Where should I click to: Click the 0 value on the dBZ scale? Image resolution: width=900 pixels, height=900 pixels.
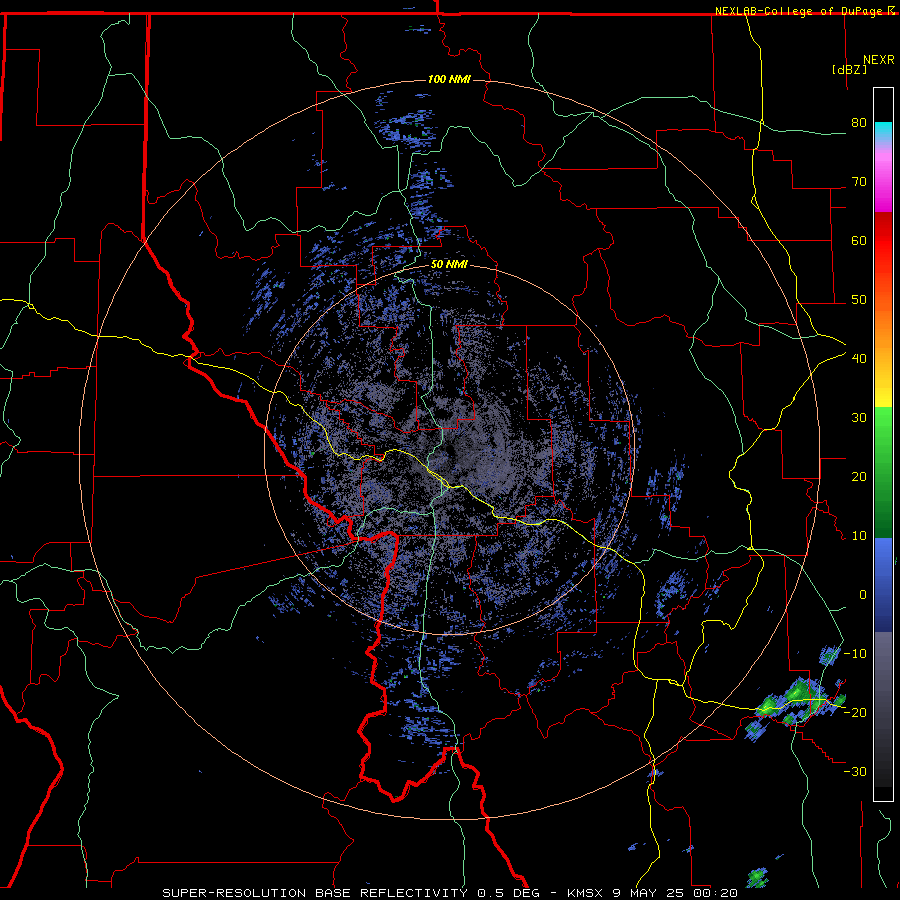[863, 595]
